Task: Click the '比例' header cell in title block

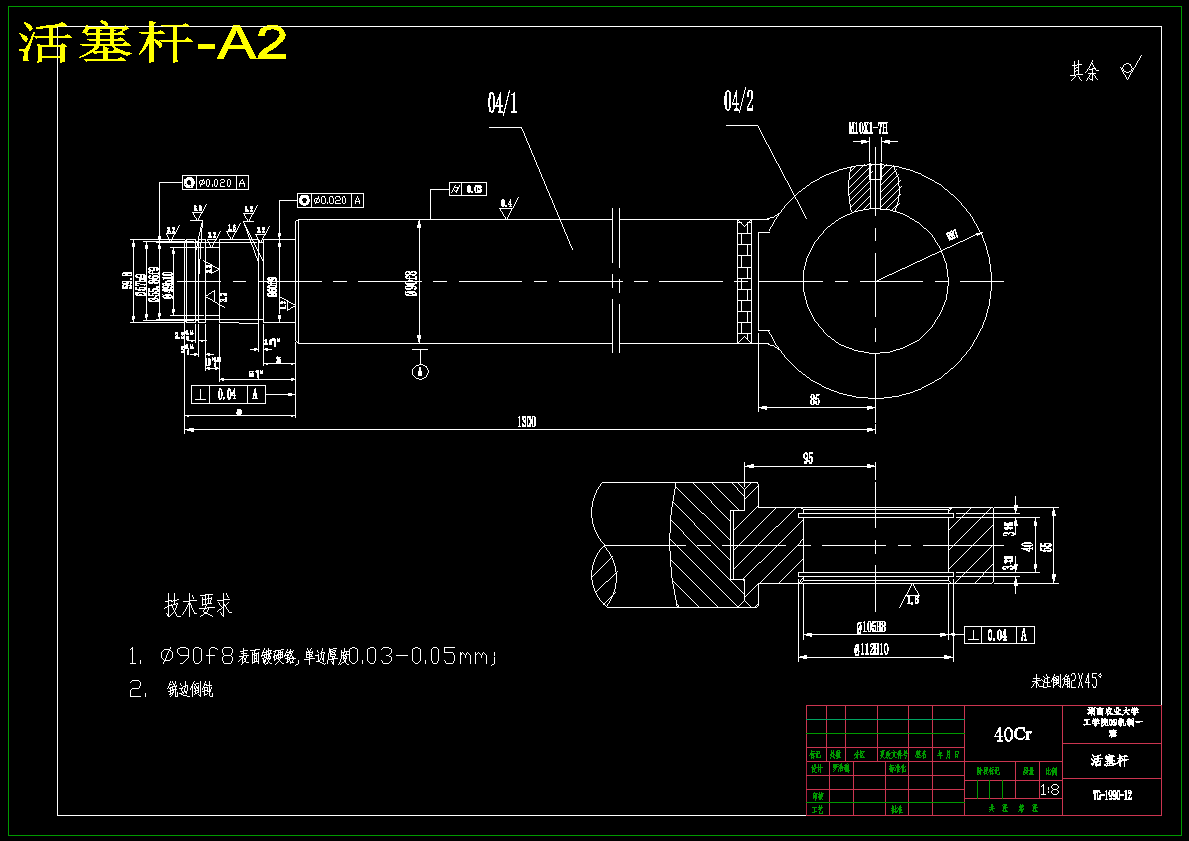Action: [1050, 771]
